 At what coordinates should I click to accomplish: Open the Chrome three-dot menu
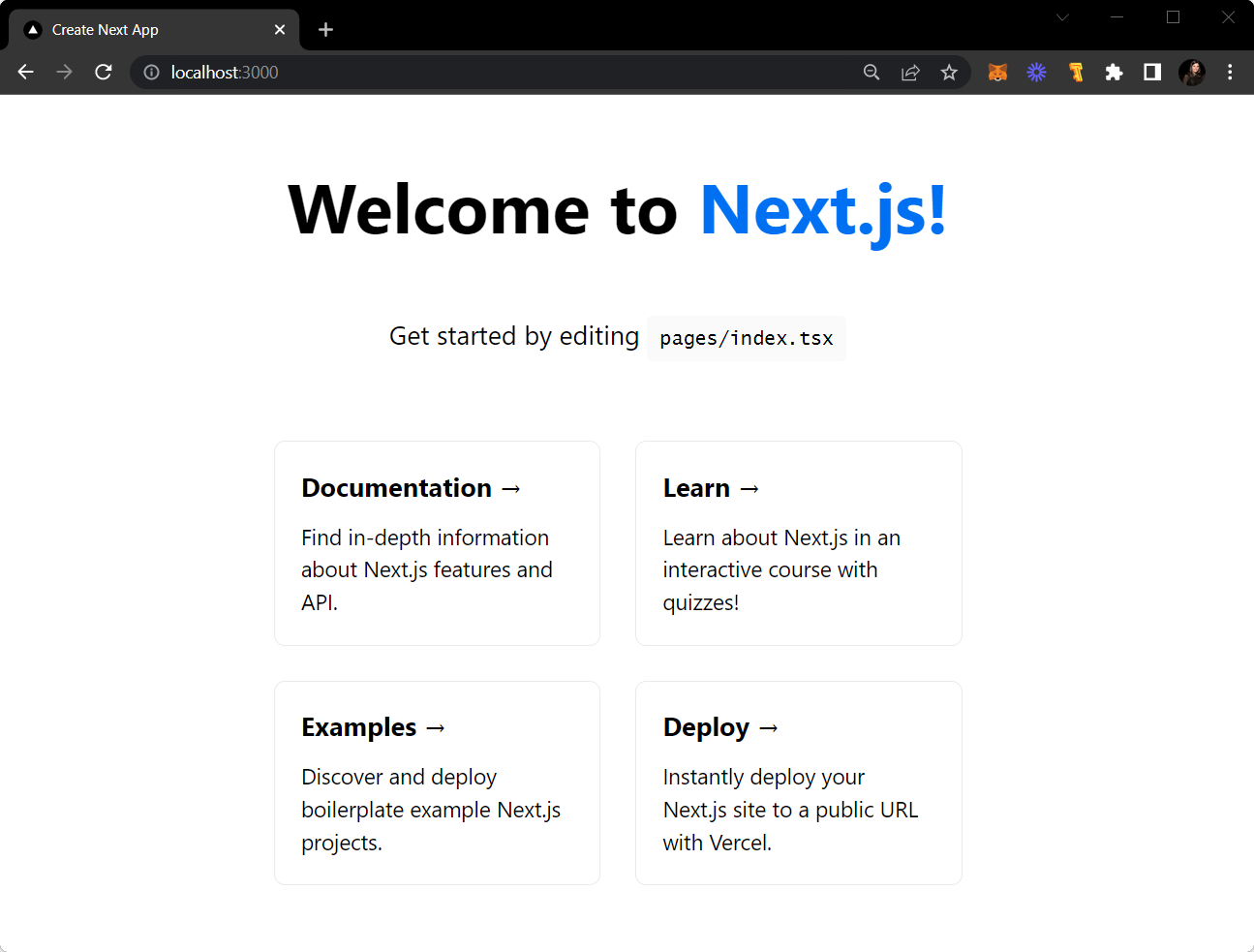pos(1230,73)
